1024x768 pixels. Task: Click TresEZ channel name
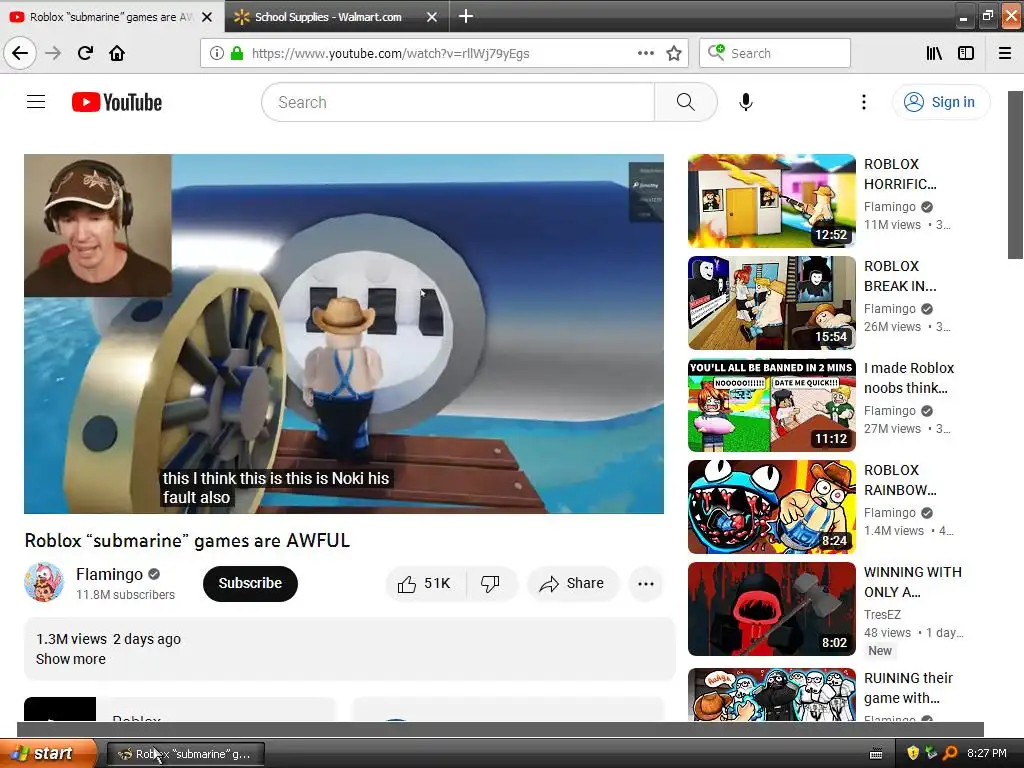point(882,615)
